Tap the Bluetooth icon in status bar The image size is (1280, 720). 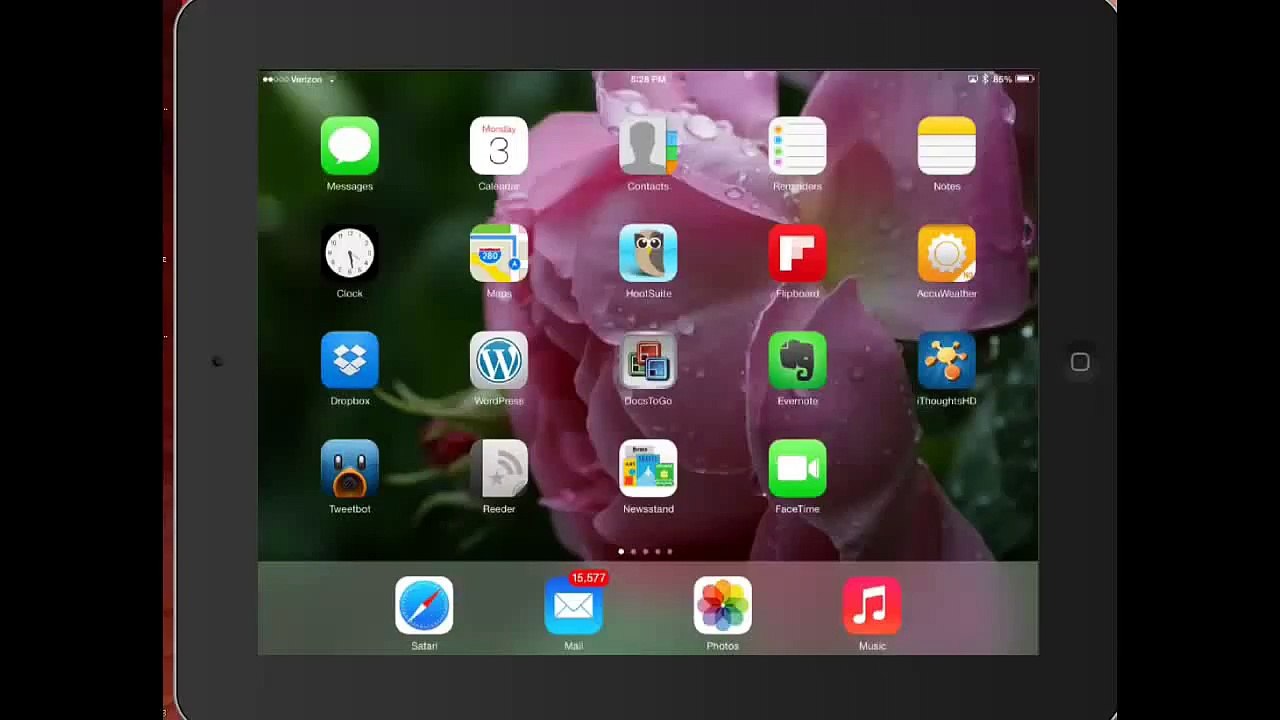click(985, 79)
